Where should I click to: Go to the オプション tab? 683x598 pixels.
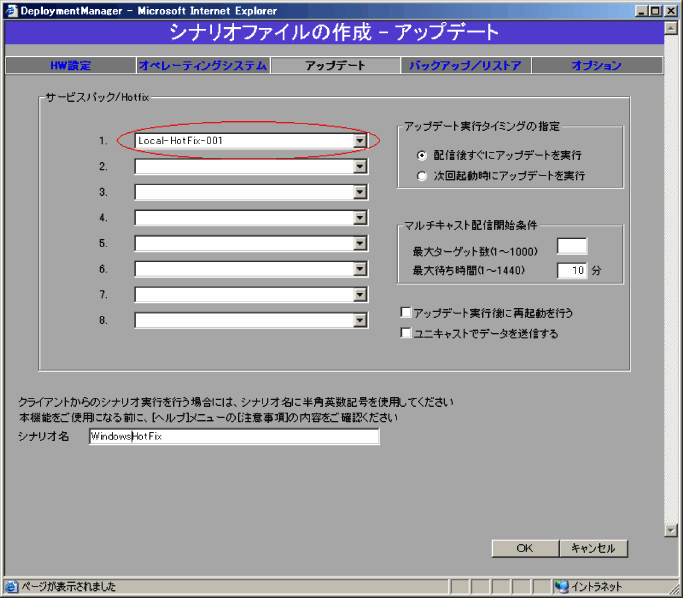596,65
